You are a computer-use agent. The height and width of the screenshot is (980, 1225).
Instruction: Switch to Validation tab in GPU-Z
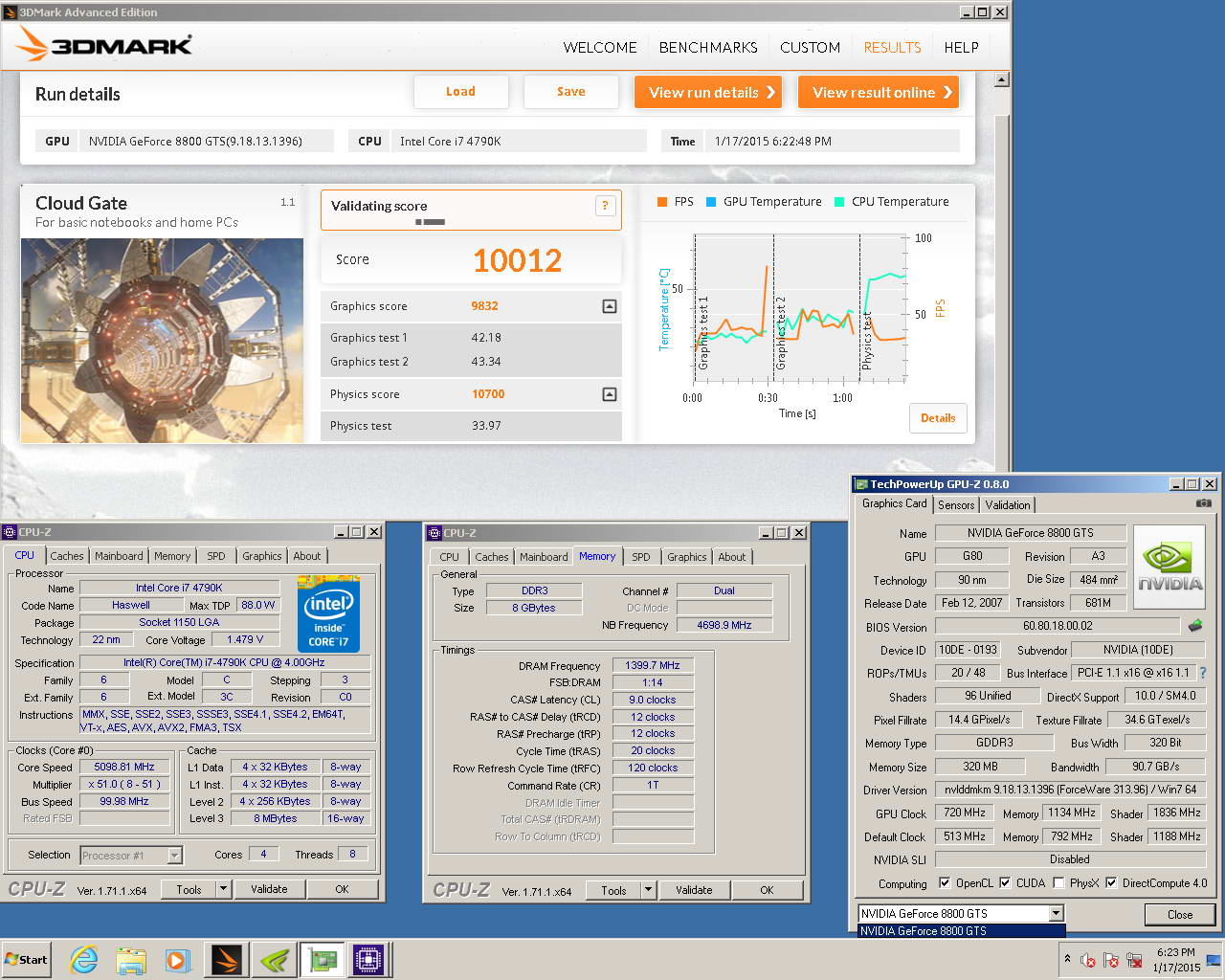tap(1008, 504)
